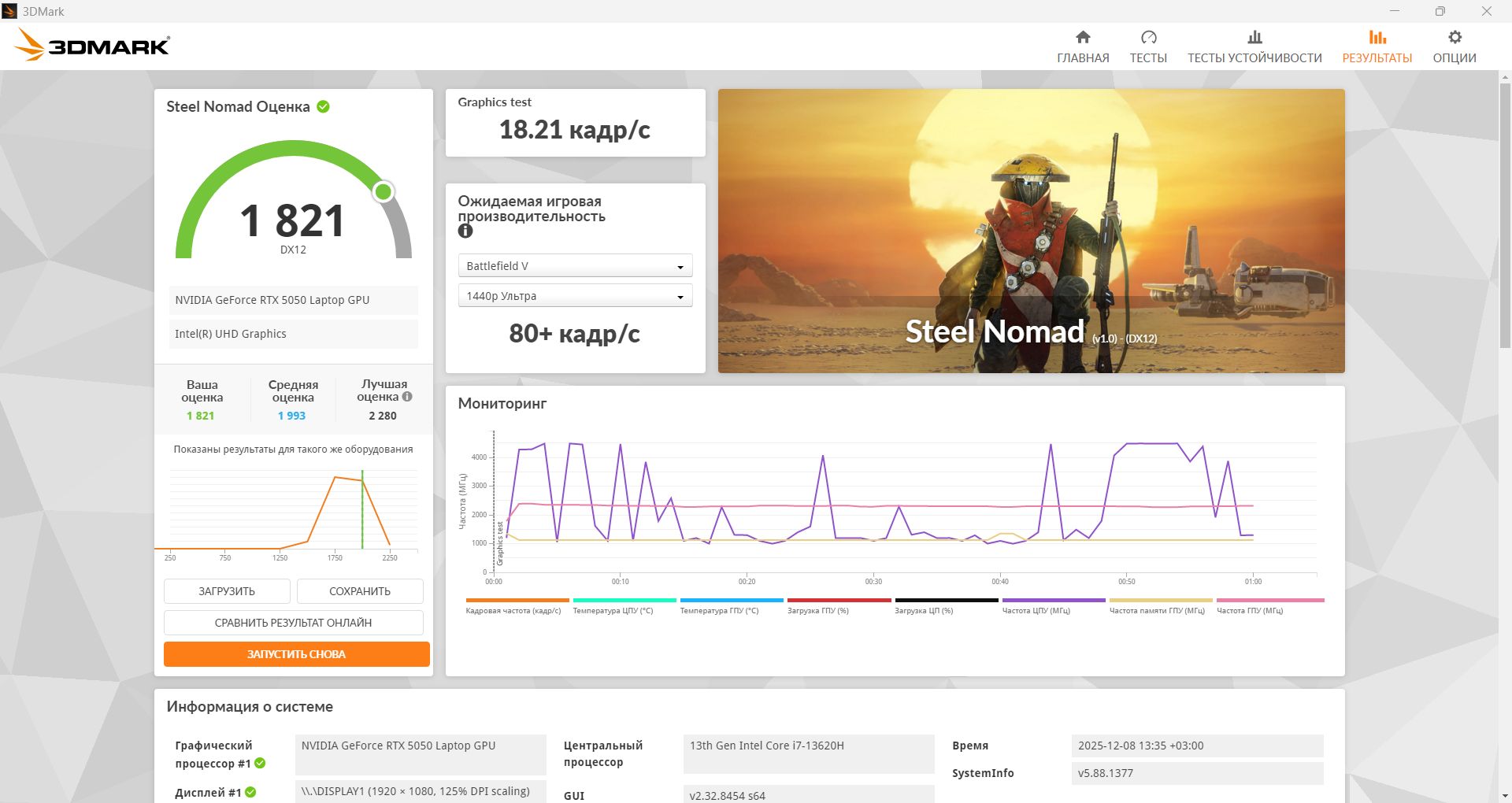Click the green checkmark beside Steel Nomad Оценка
The image size is (1512, 803).
tap(323, 106)
